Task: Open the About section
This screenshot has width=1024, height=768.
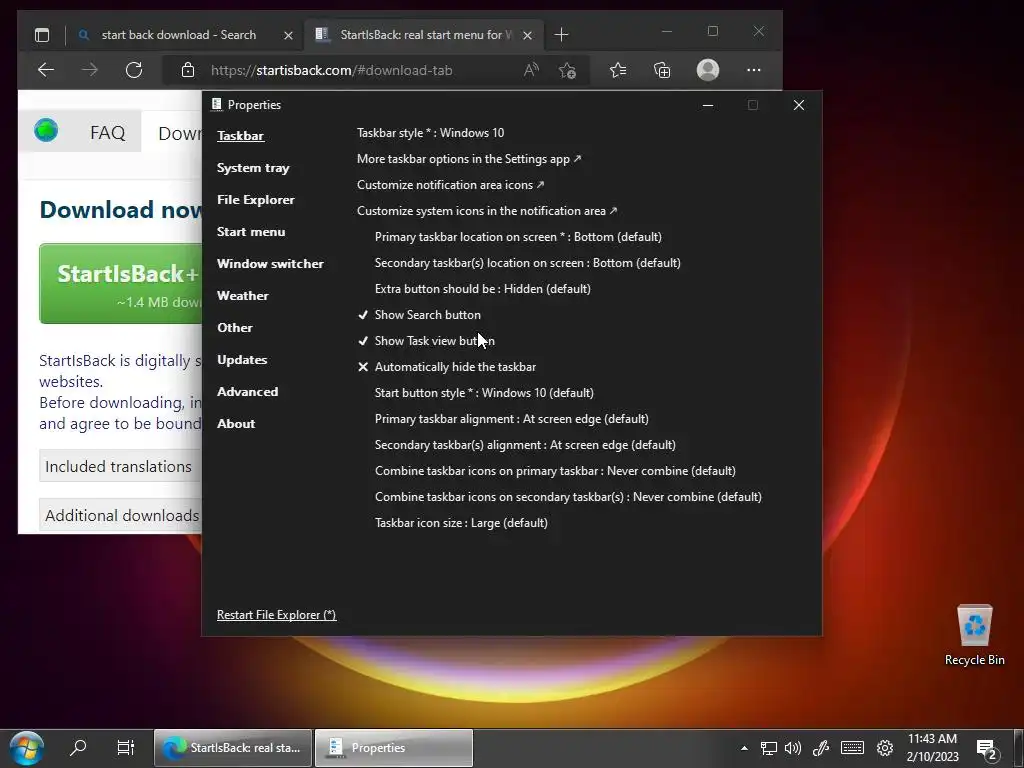Action: (236, 424)
